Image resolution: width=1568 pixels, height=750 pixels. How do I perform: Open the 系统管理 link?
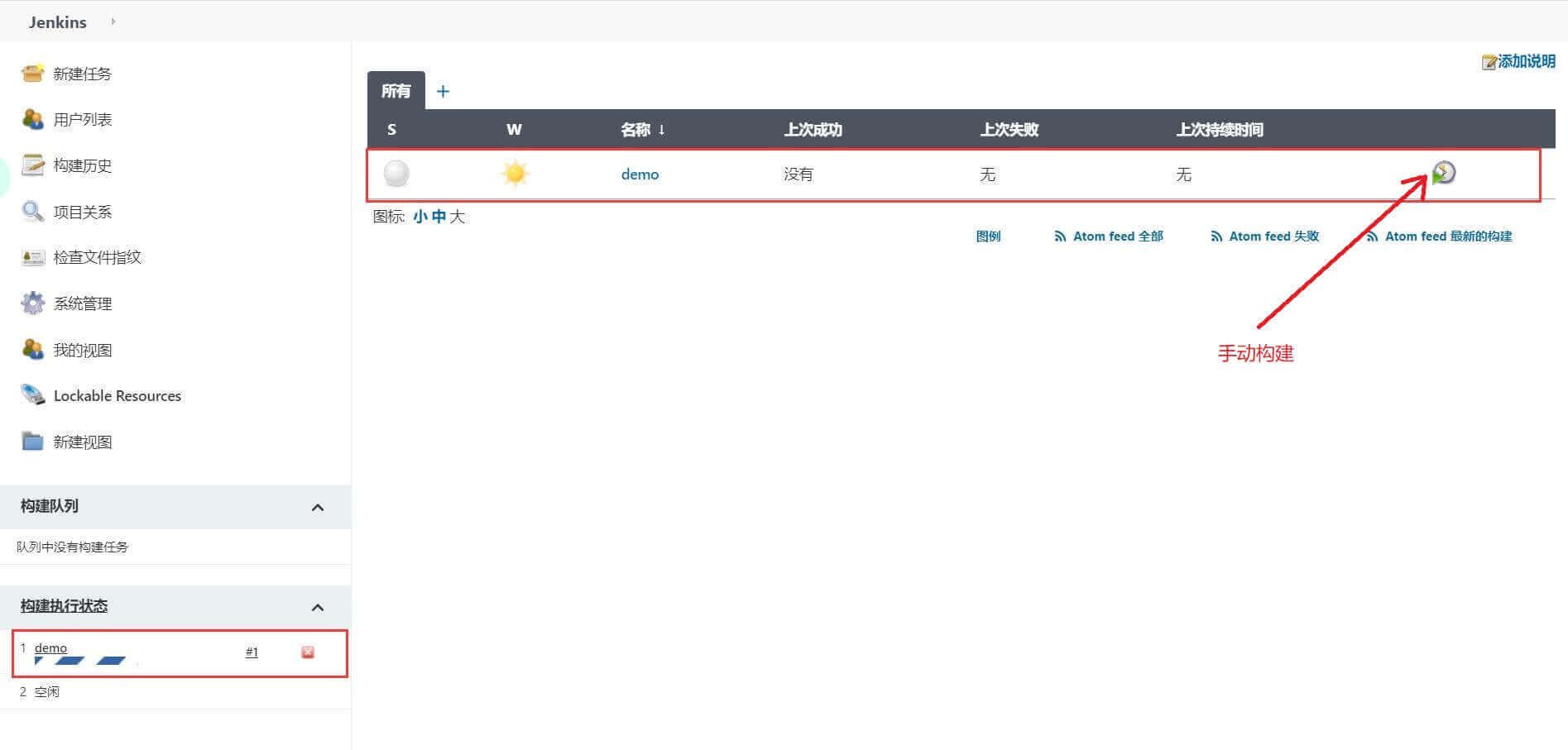pos(82,303)
